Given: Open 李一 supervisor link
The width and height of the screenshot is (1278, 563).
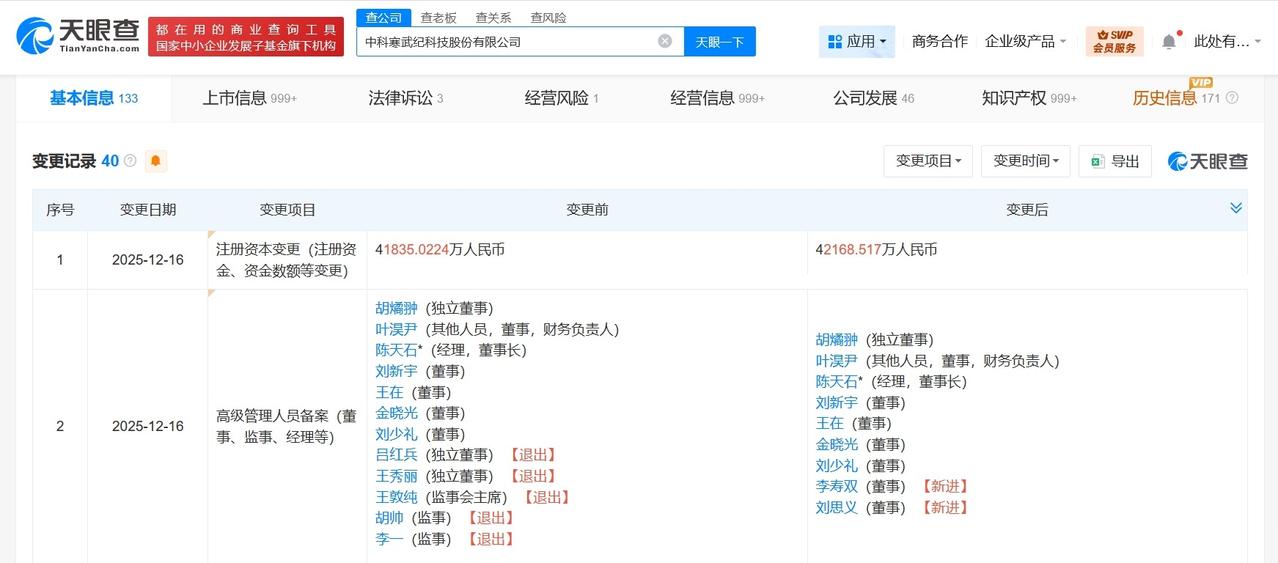Looking at the screenshot, I should pyautogui.click(x=390, y=539).
